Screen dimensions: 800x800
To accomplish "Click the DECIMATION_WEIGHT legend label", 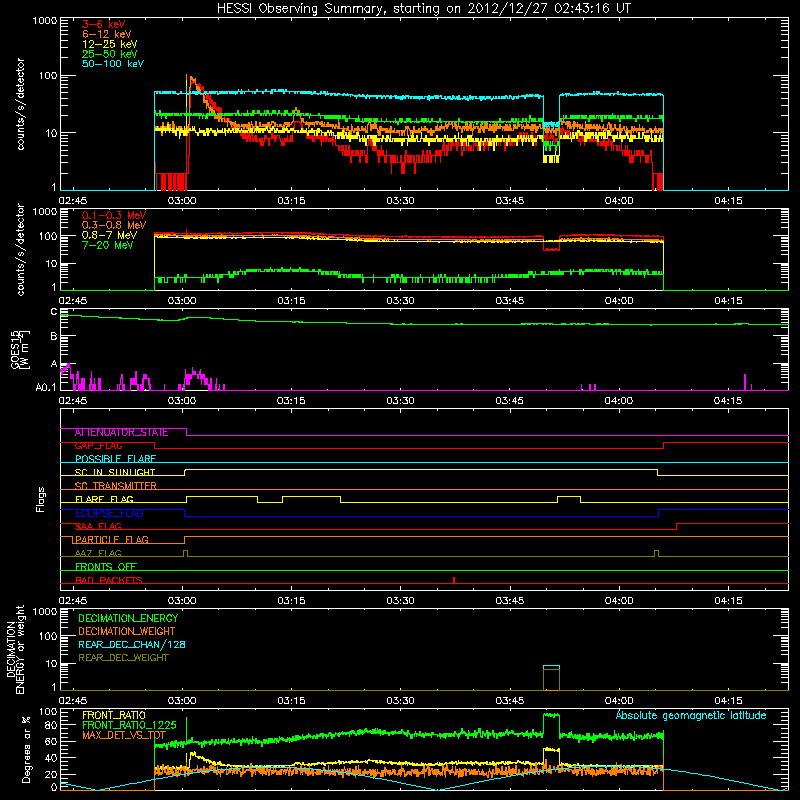I will (127, 631).
